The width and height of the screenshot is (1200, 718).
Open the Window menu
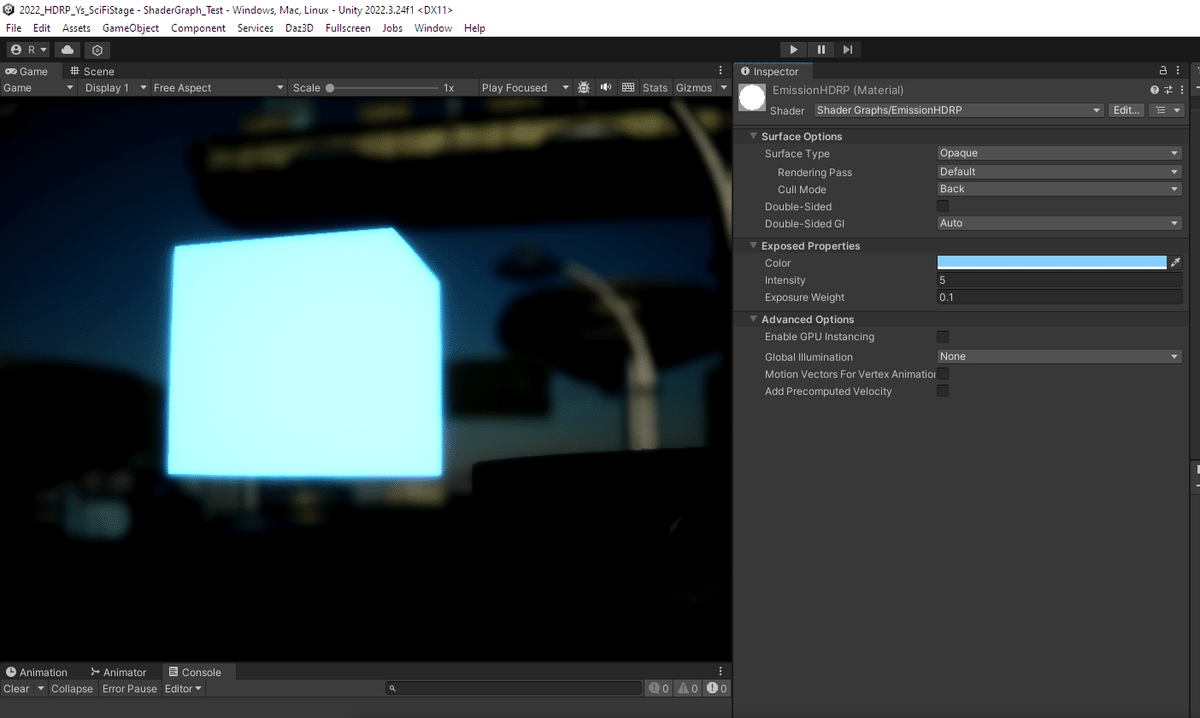[432, 28]
